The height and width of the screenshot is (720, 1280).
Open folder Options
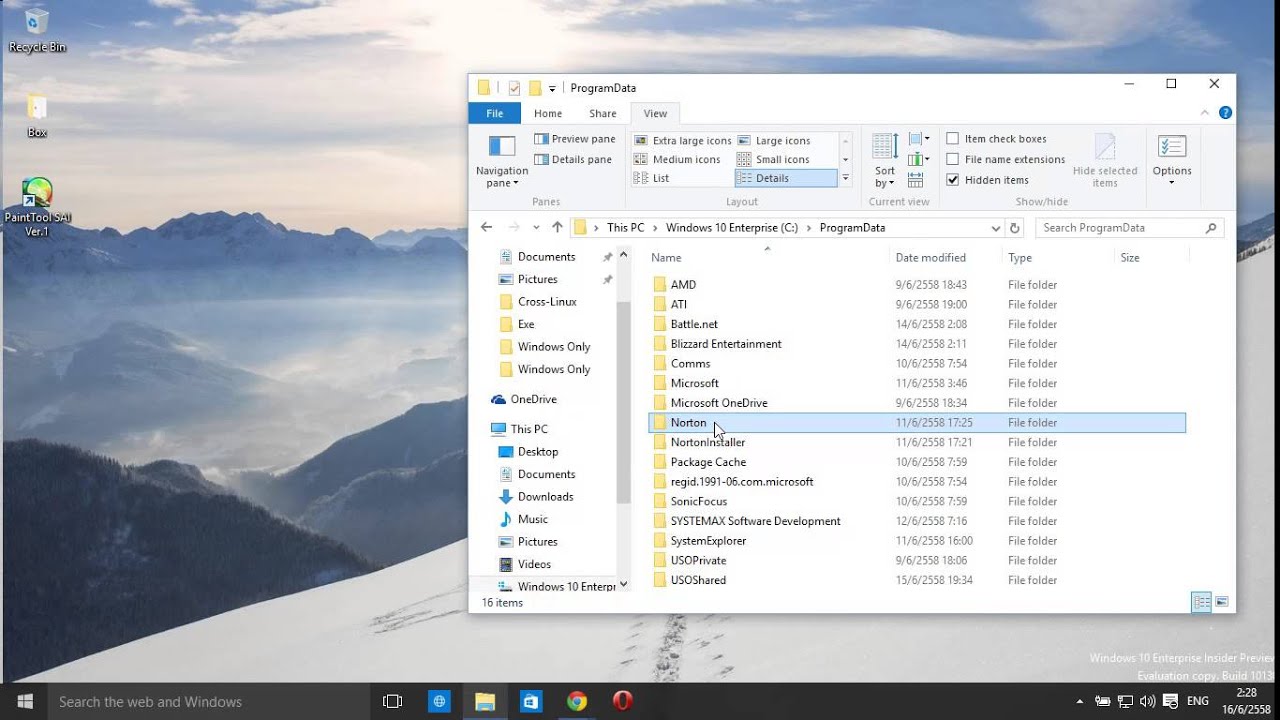1172,161
